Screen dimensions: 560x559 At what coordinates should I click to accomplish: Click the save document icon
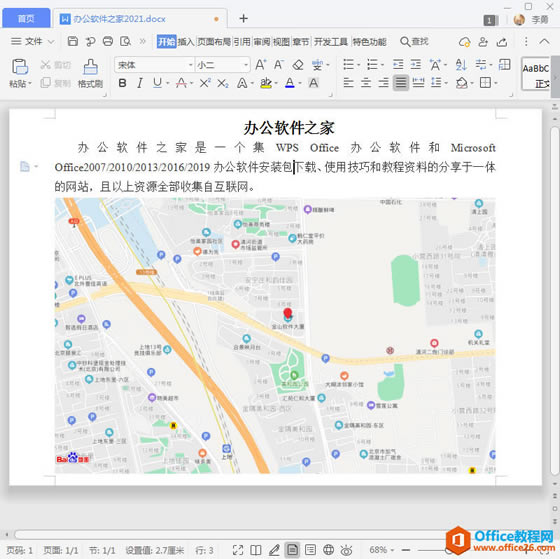[72, 41]
